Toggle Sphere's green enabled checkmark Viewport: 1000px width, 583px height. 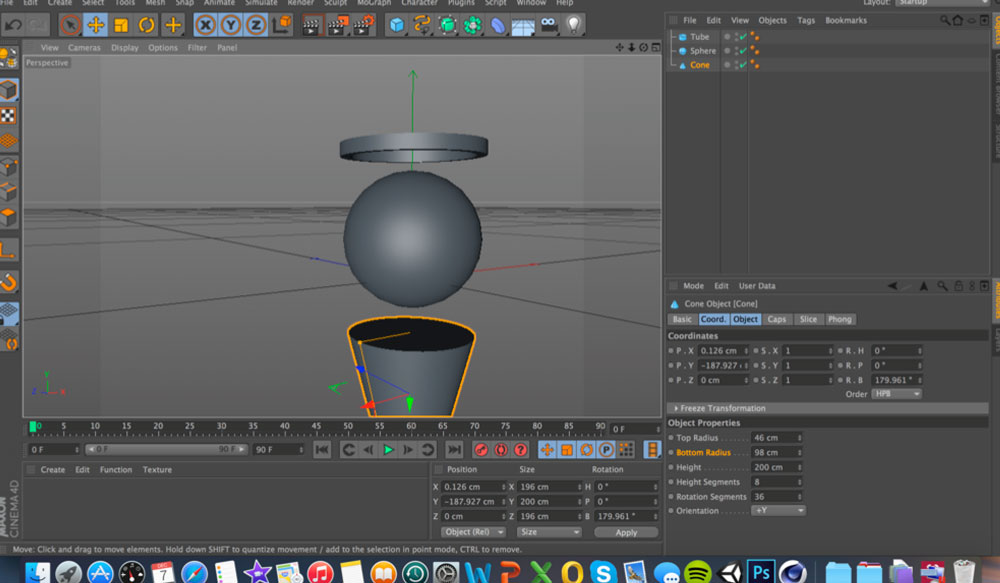point(743,51)
